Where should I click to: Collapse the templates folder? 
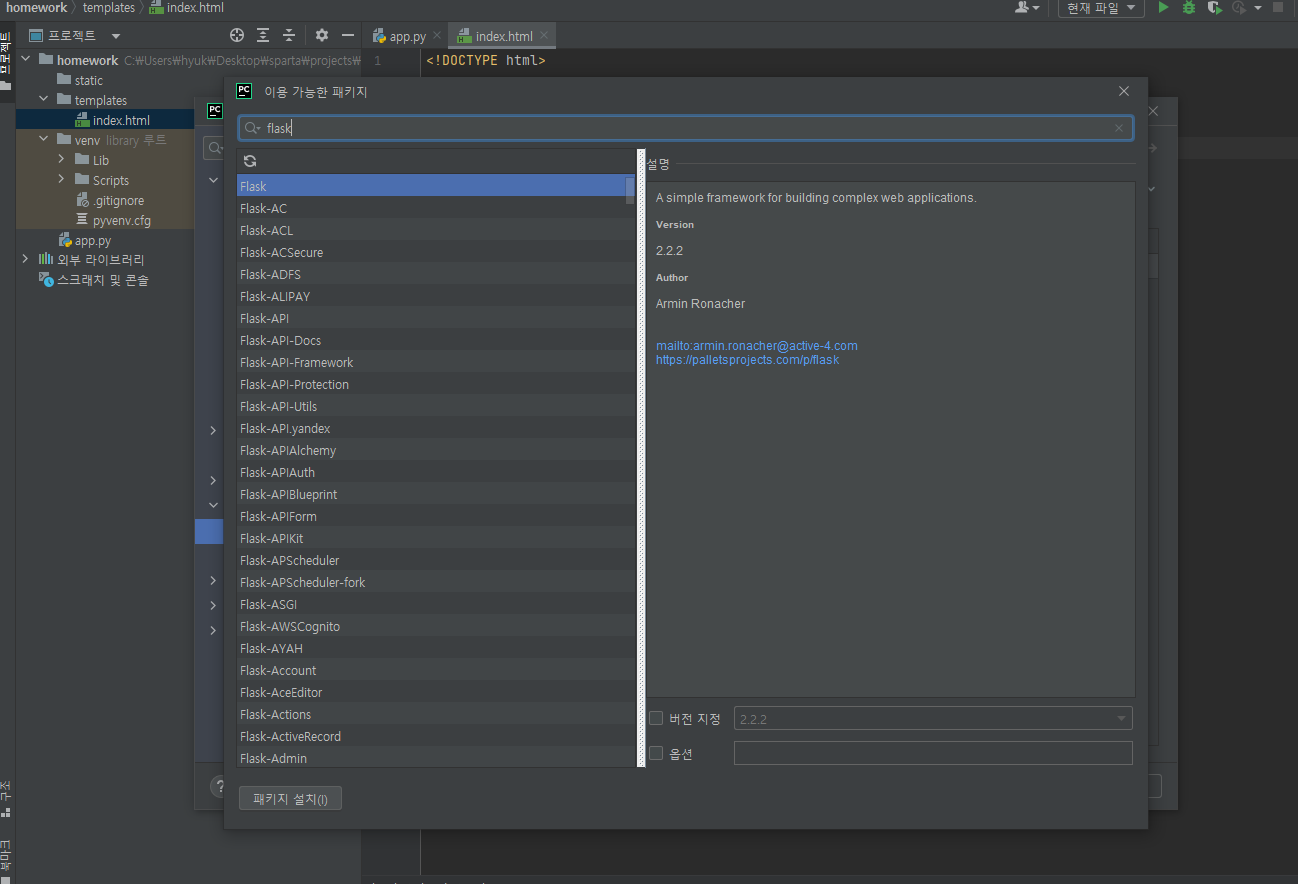44,100
